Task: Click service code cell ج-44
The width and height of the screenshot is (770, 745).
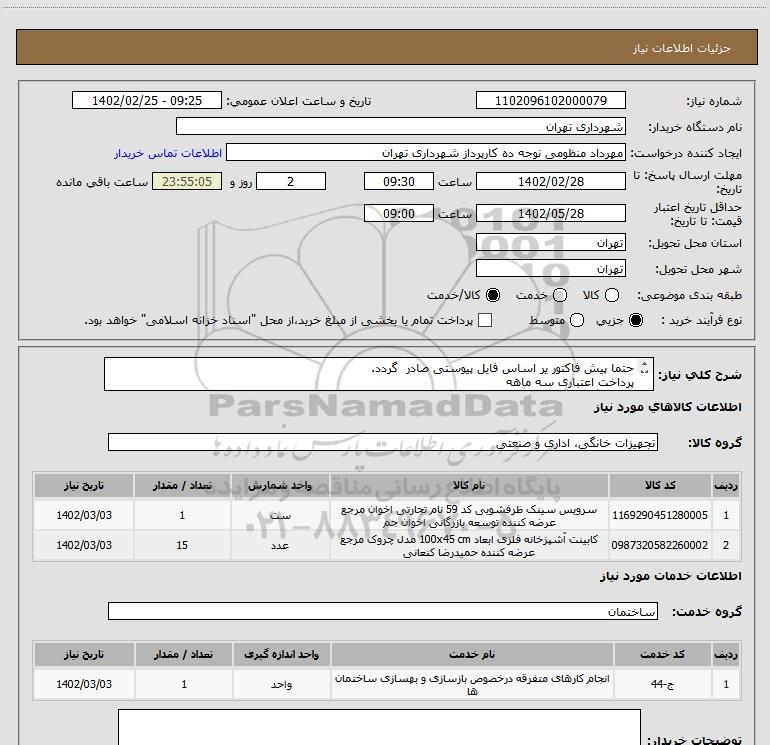Action: click(x=662, y=684)
